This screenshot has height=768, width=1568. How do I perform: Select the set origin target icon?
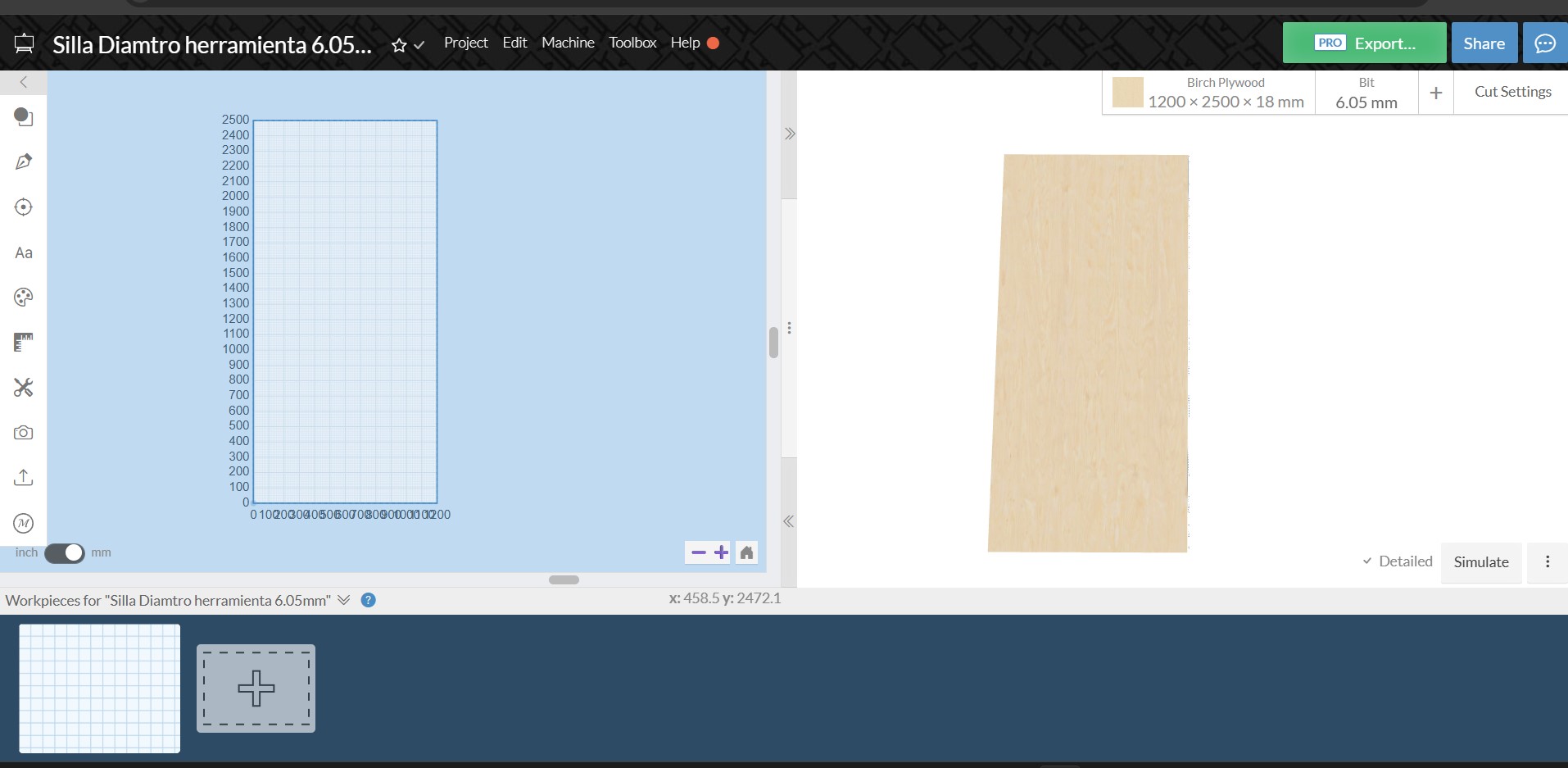tap(23, 207)
